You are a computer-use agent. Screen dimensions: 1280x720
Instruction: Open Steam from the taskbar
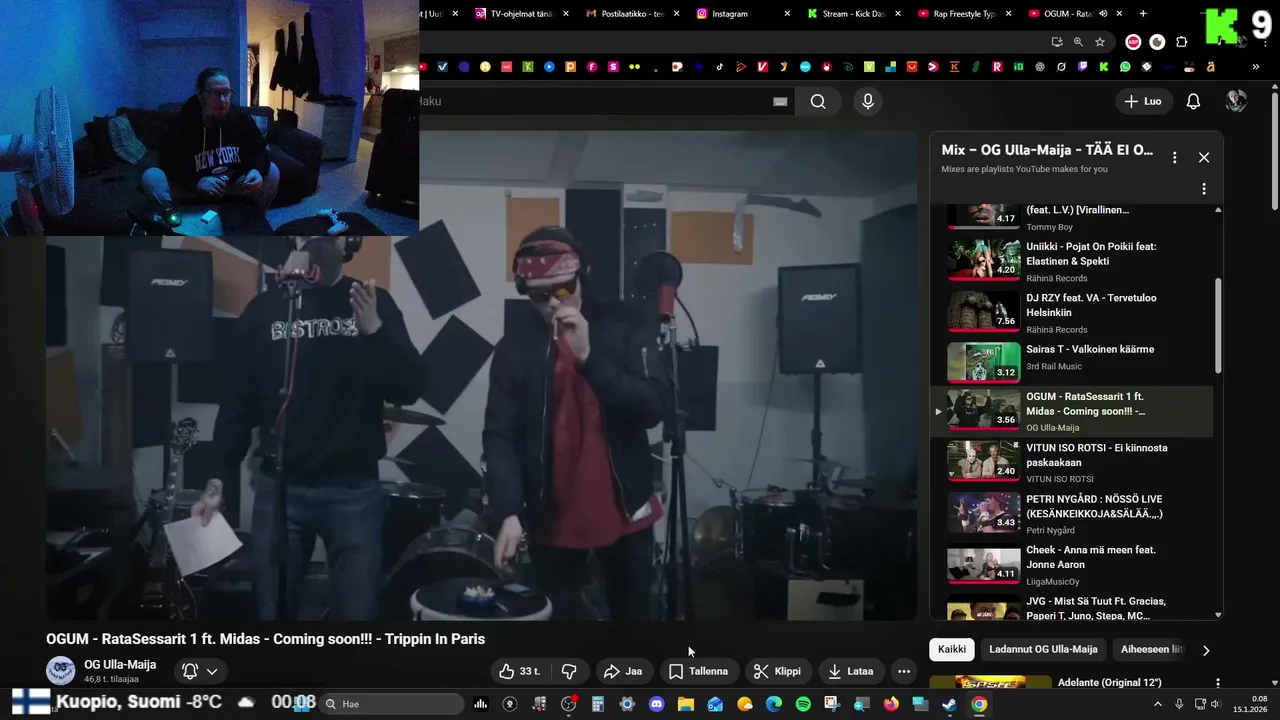[949, 704]
